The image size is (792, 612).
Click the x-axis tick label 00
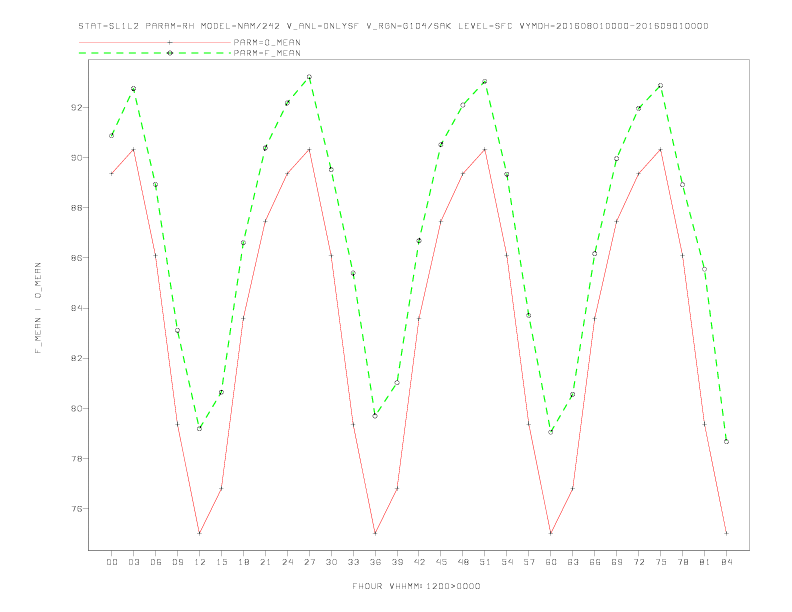[112, 562]
